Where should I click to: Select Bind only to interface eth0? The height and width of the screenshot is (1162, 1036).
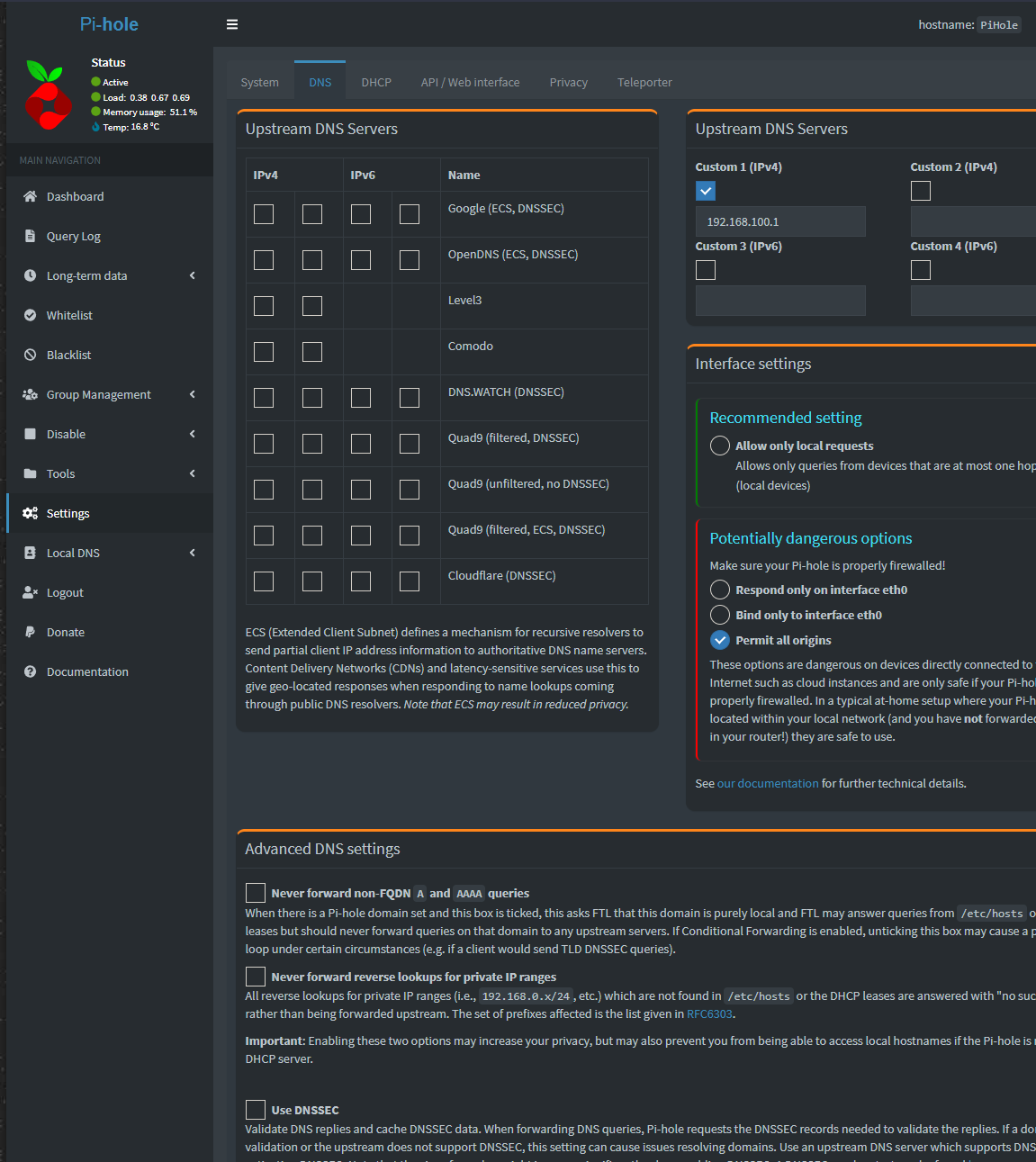[720, 615]
